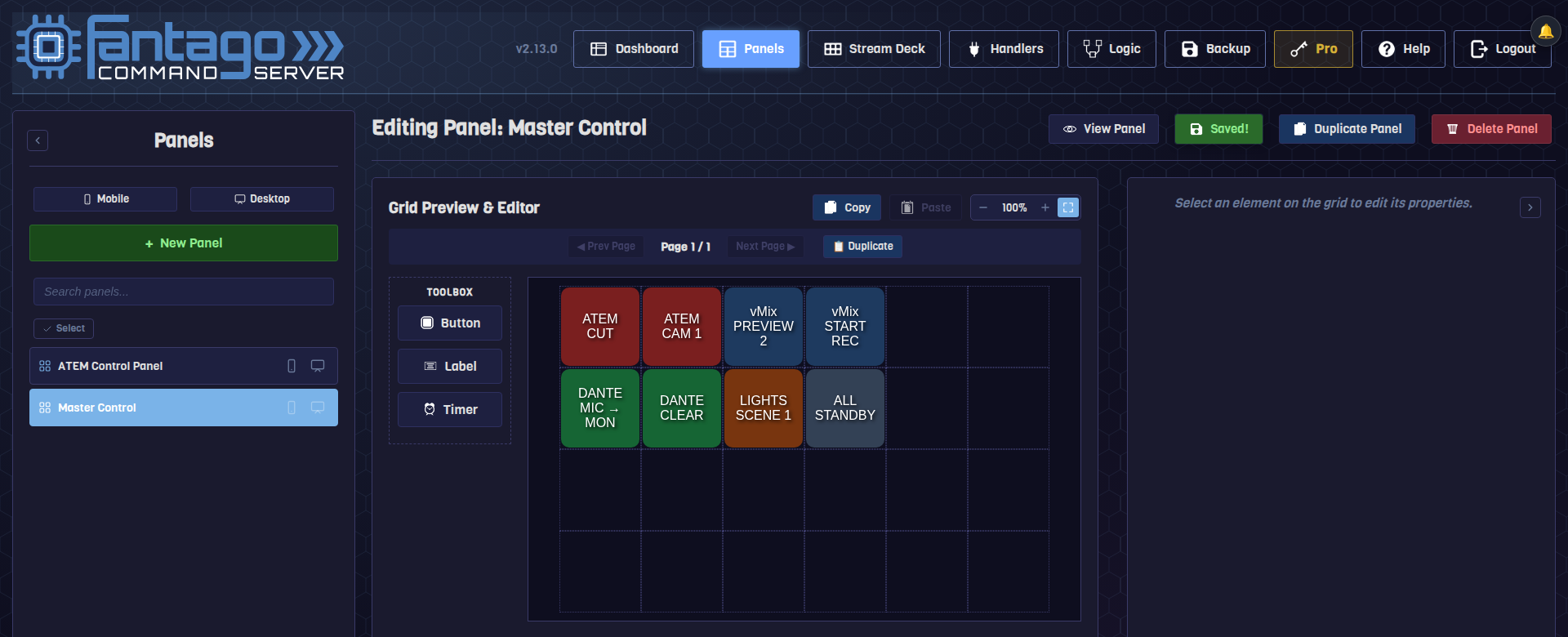
Task: Expand the properties pane right chevron
Action: coord(1530,207)
